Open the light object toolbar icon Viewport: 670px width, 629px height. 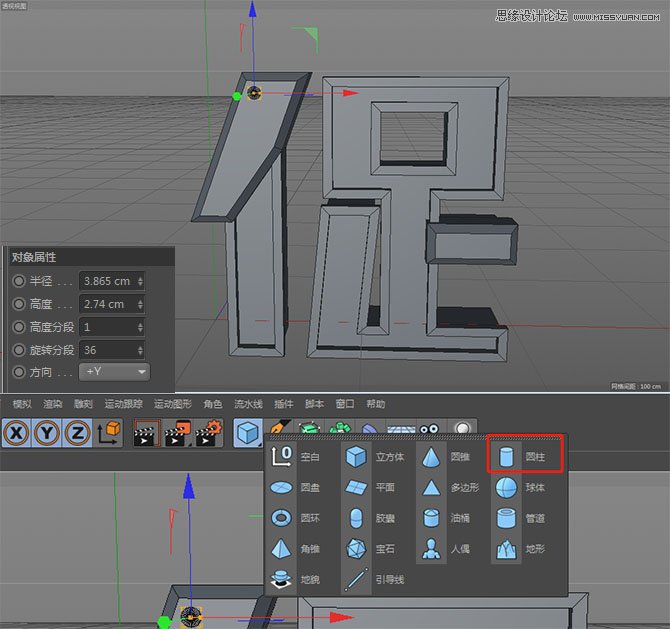[x=462, y=427]
